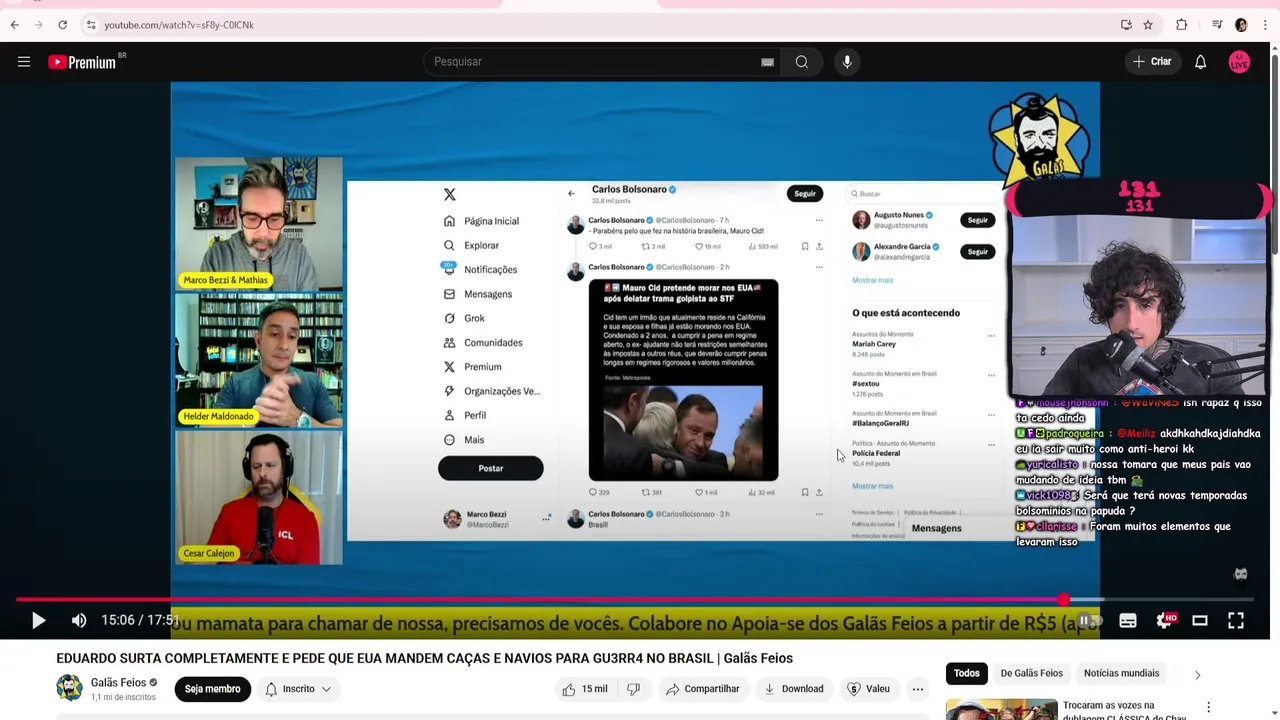Mute the video volume speaker
The image size is (1280, 720).
tap(79, 621)
